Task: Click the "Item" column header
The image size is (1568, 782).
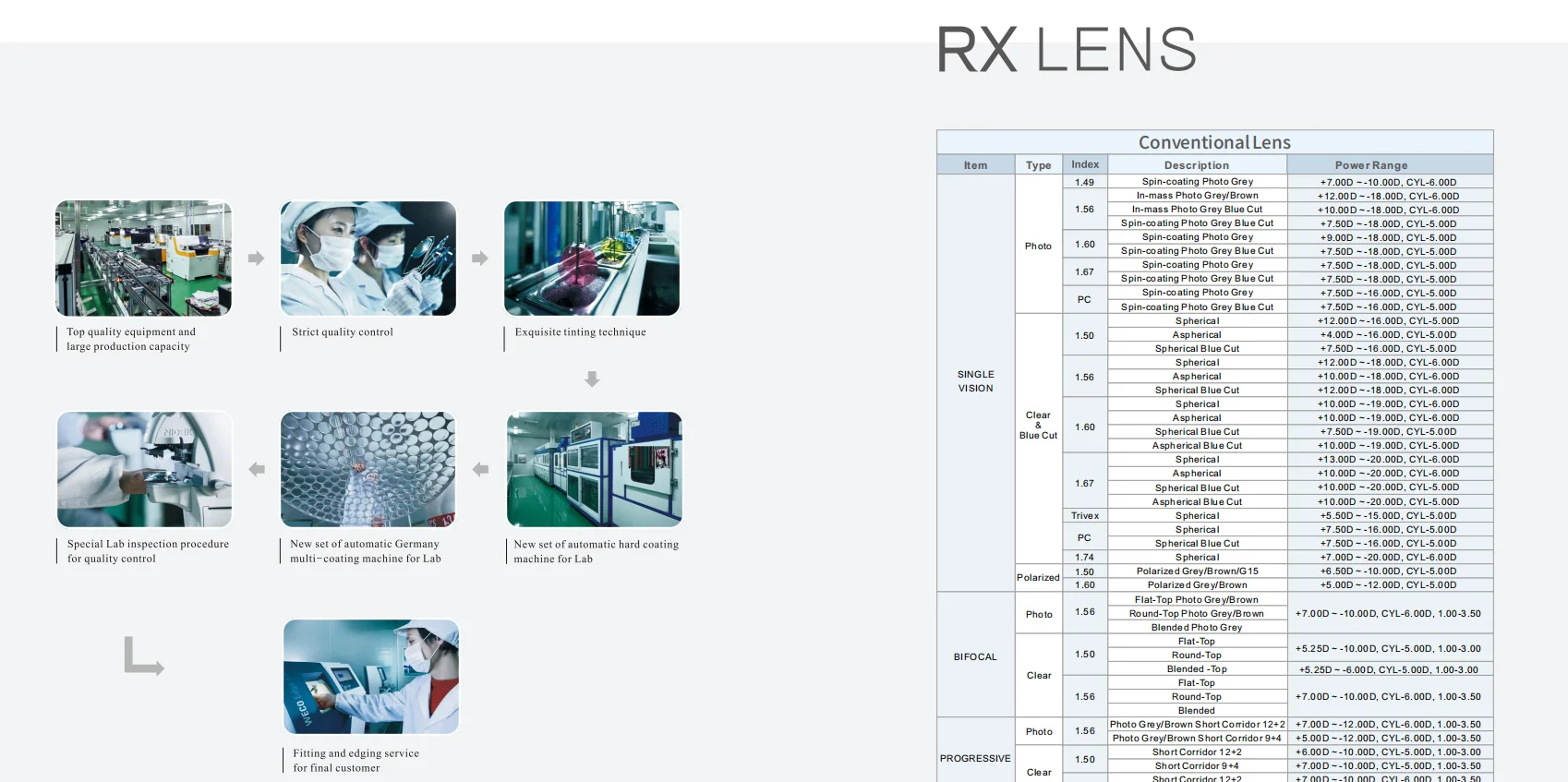Action: tap(975, 165)
